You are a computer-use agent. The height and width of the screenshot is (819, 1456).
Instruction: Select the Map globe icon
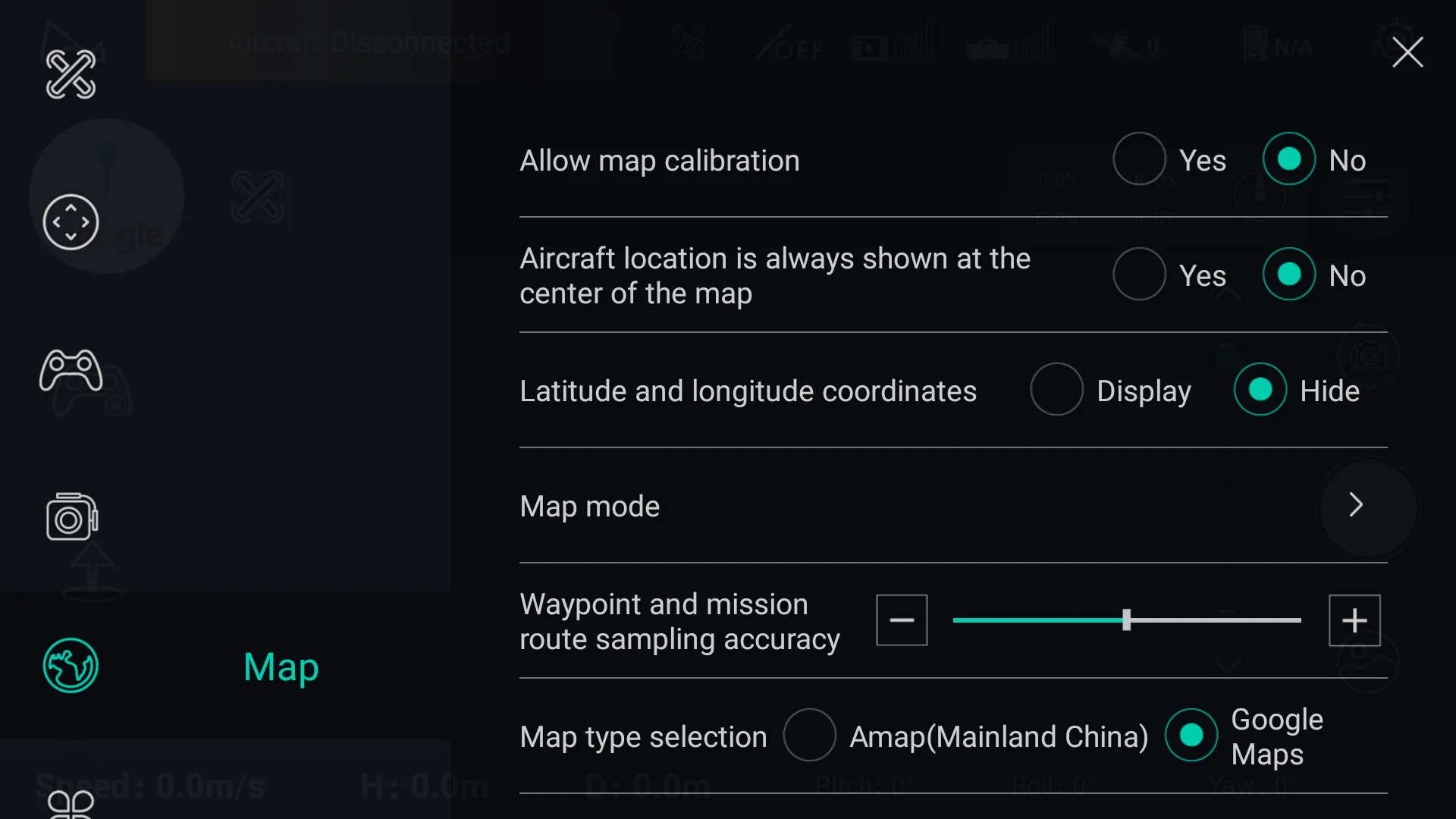(x=71, y=666)
